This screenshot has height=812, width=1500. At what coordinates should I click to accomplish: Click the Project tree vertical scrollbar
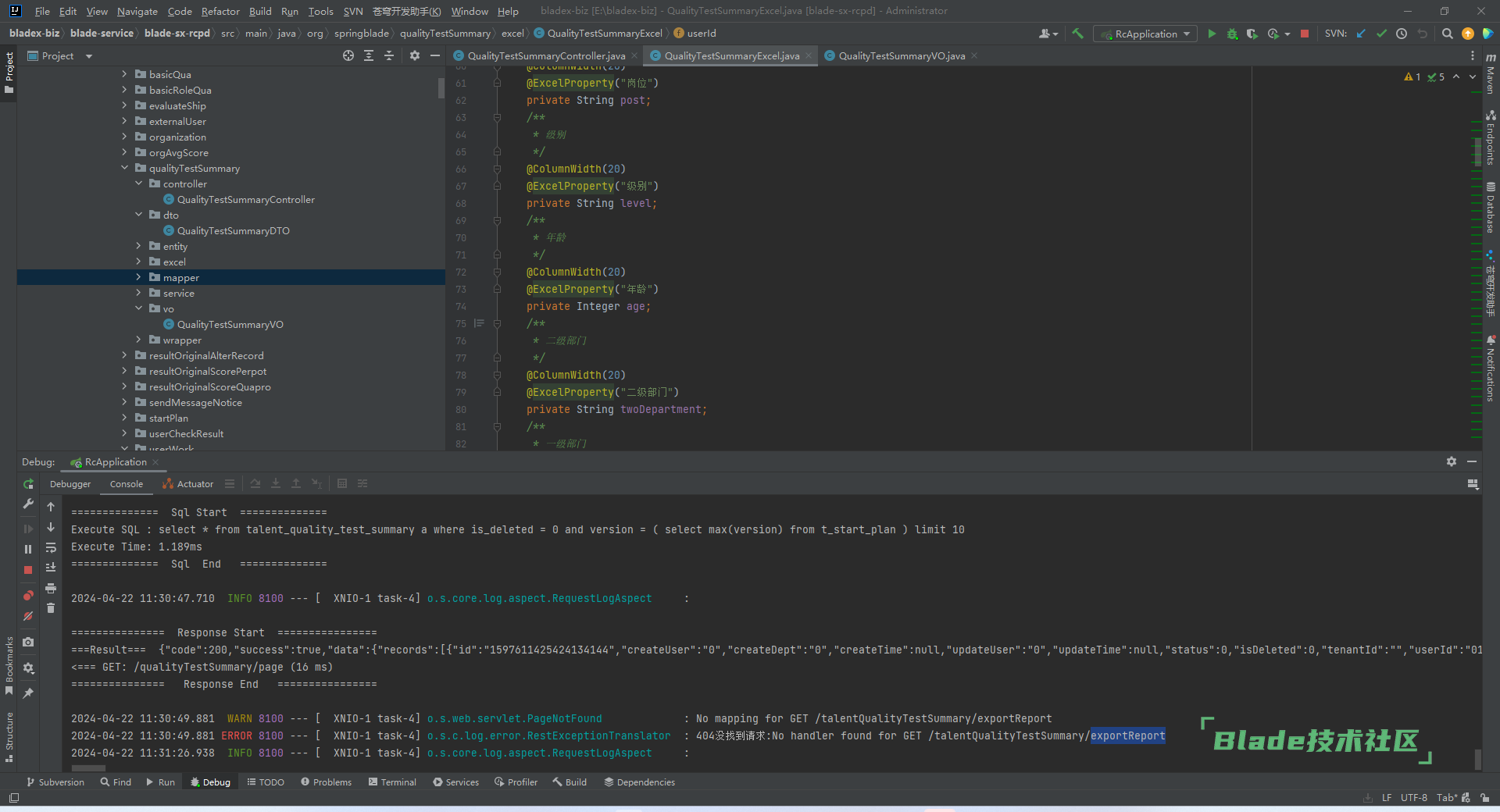coord(441,87)
